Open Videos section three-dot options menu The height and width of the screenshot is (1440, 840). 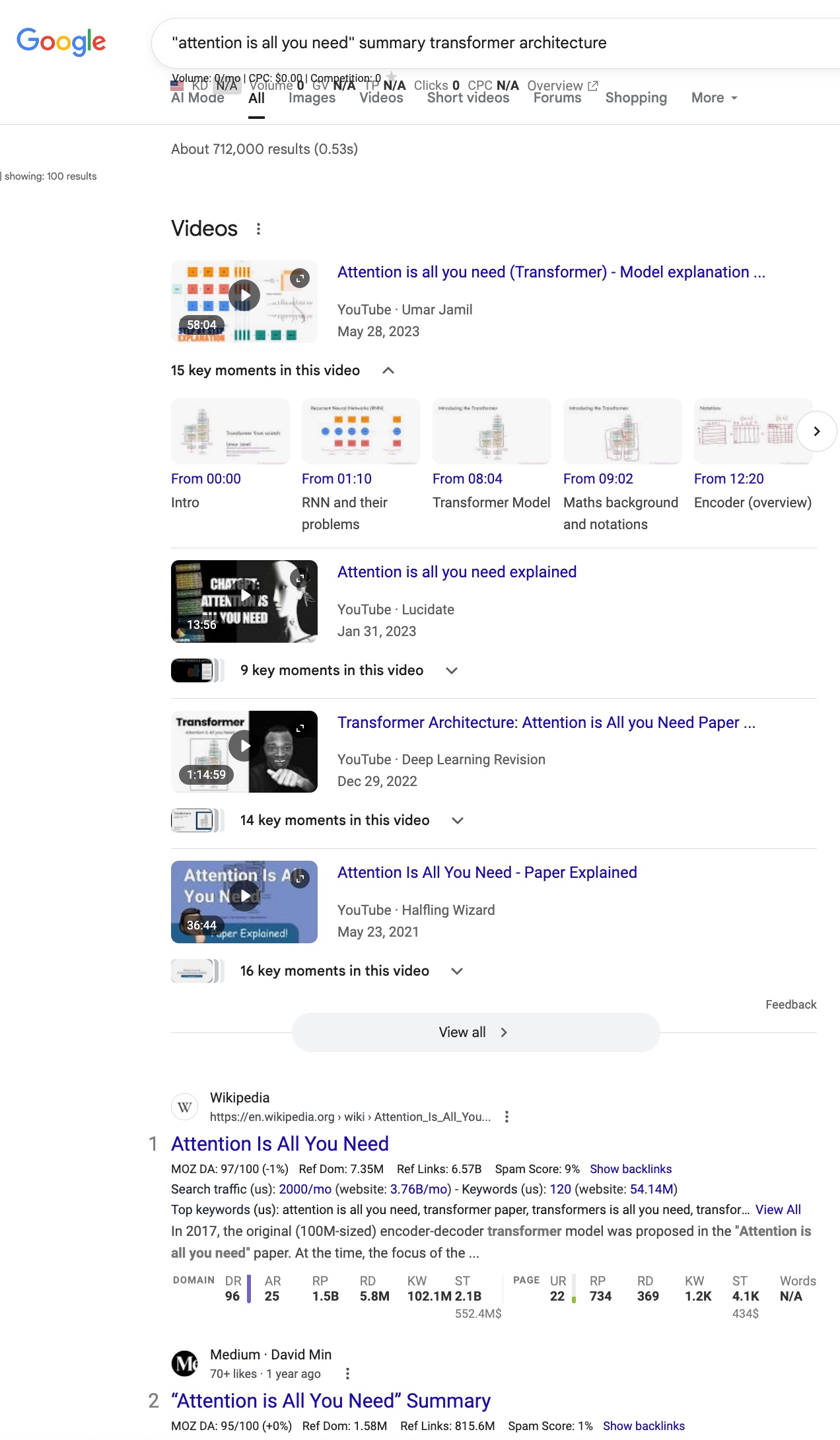click(258, 229)
